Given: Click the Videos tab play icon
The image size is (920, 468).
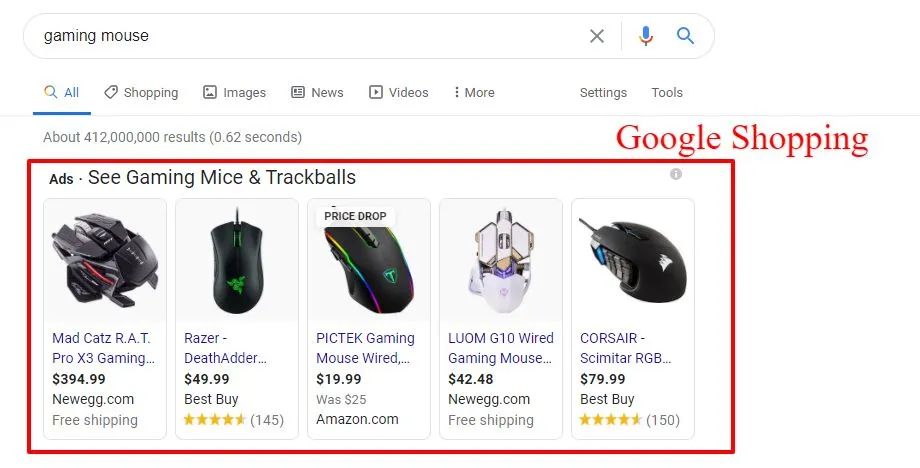Looking at the screenshot, I should (376, 92).
